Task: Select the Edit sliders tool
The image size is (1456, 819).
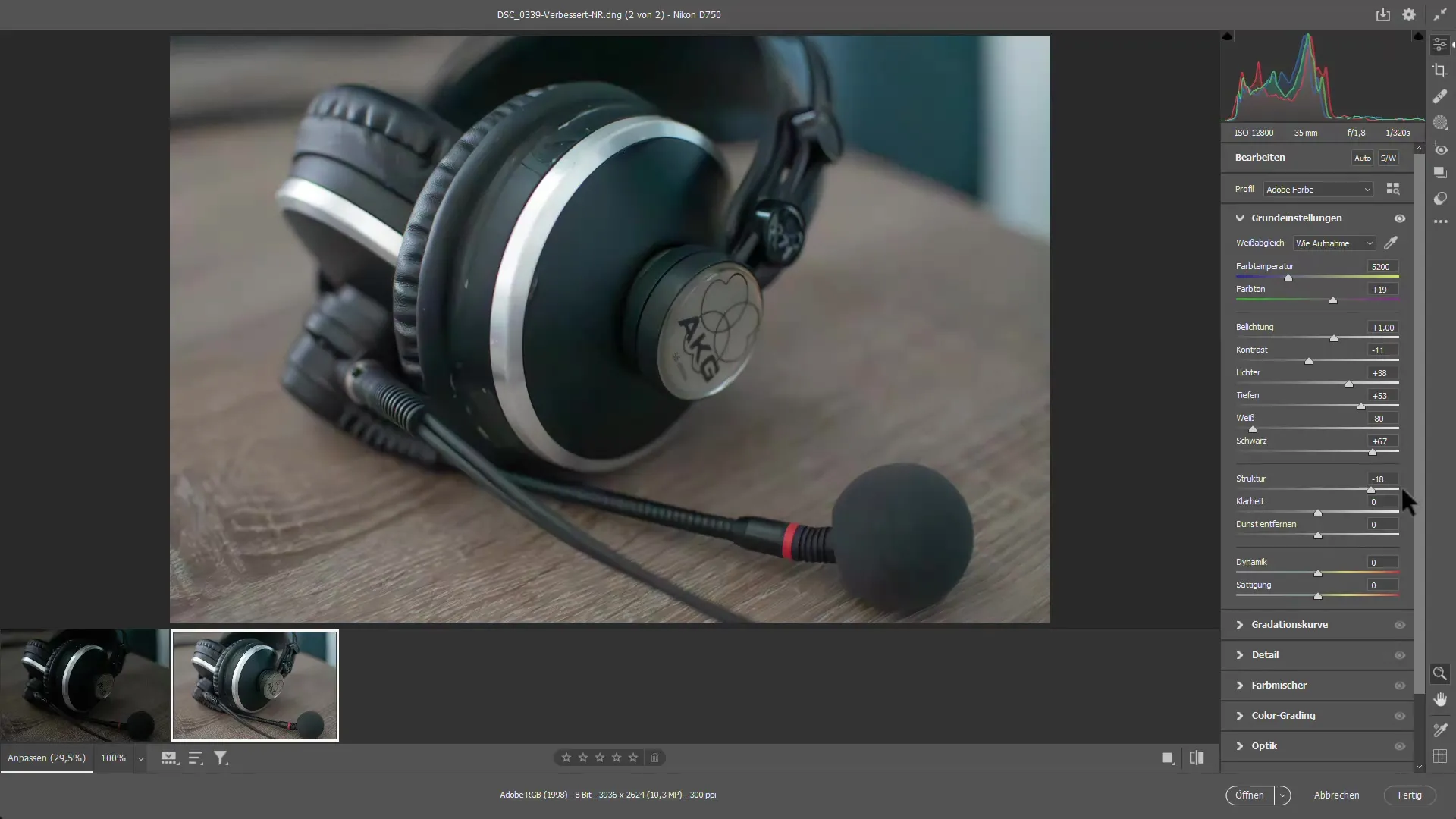Action: 1440,45
